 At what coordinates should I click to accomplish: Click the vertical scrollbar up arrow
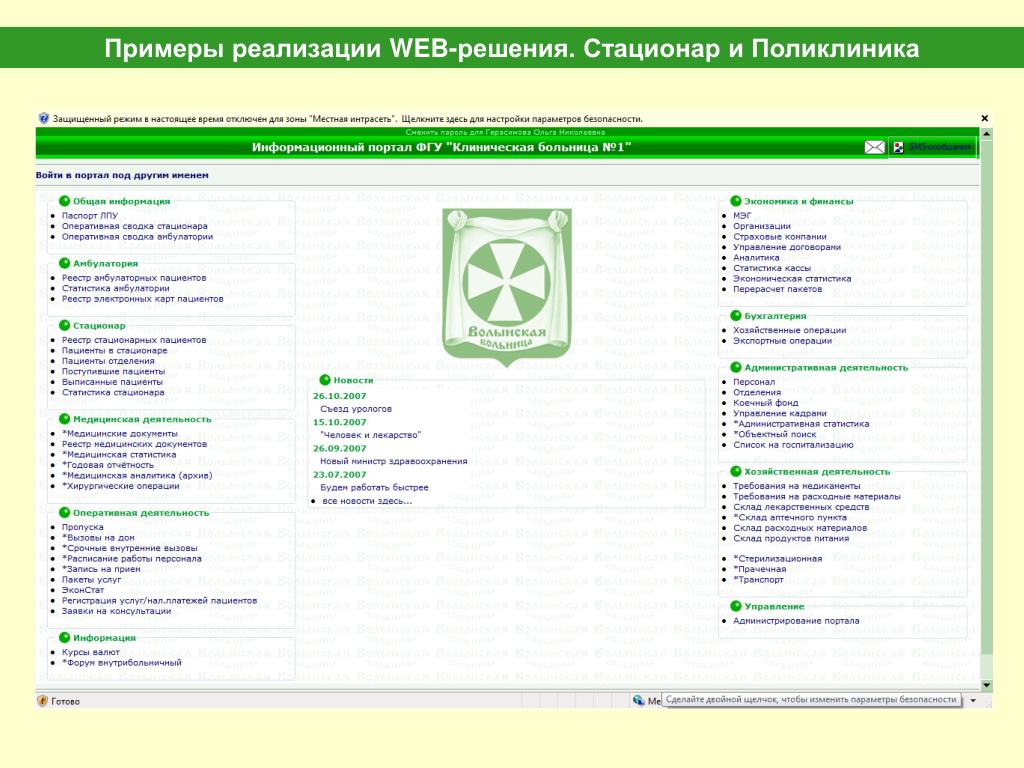986,133
